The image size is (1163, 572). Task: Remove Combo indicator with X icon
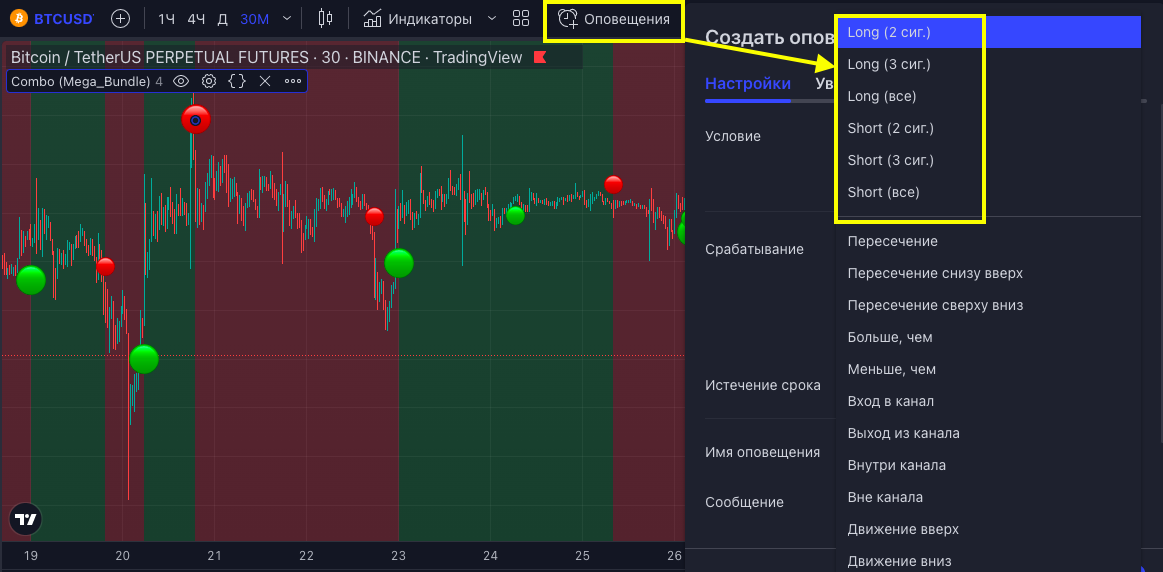click(x=265, y=82)
